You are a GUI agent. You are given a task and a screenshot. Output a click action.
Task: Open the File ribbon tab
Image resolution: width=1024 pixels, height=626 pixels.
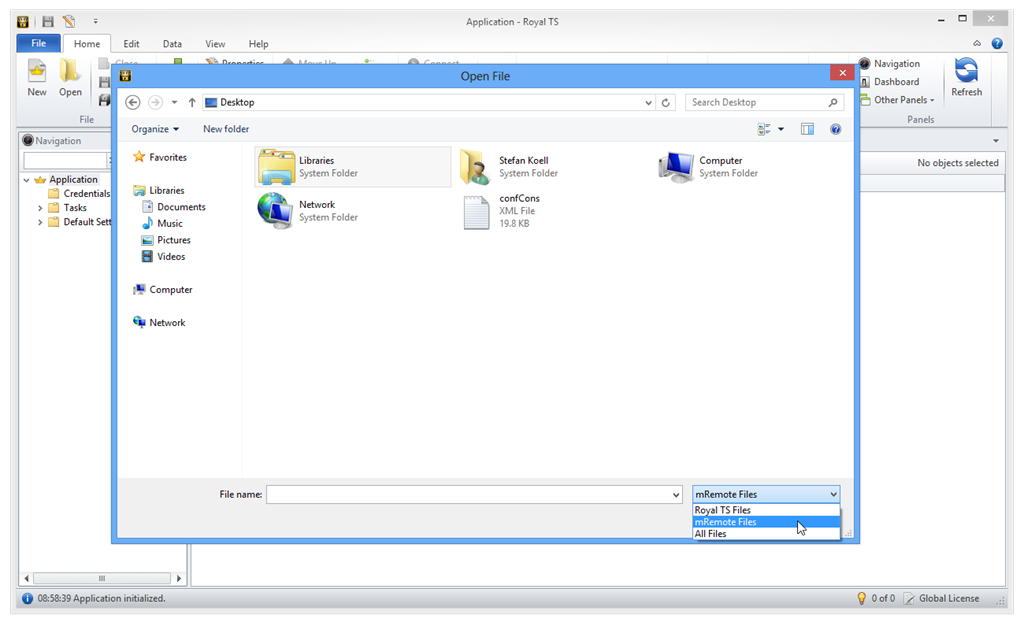click(39, 43)
